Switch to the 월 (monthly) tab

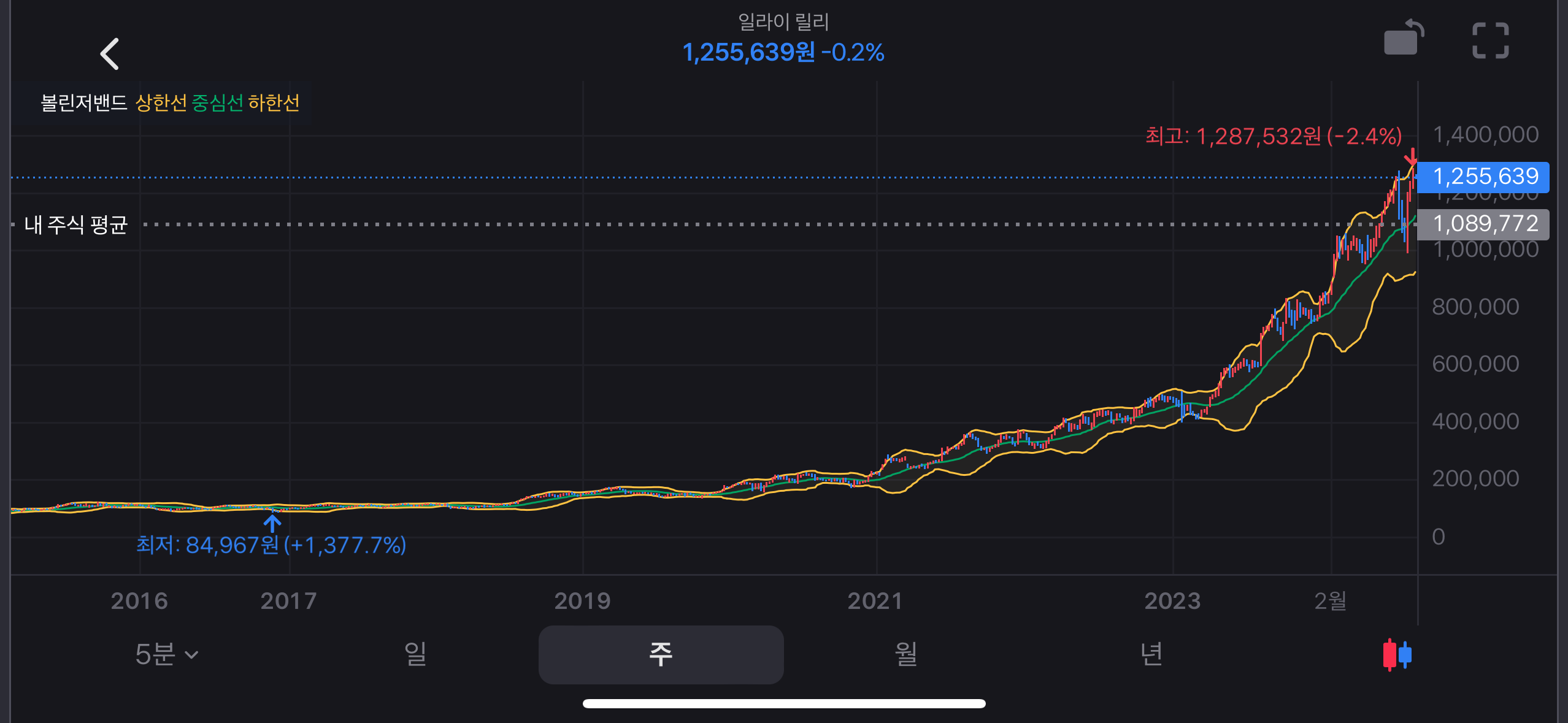pyautogui.click(x=906, y=654)
